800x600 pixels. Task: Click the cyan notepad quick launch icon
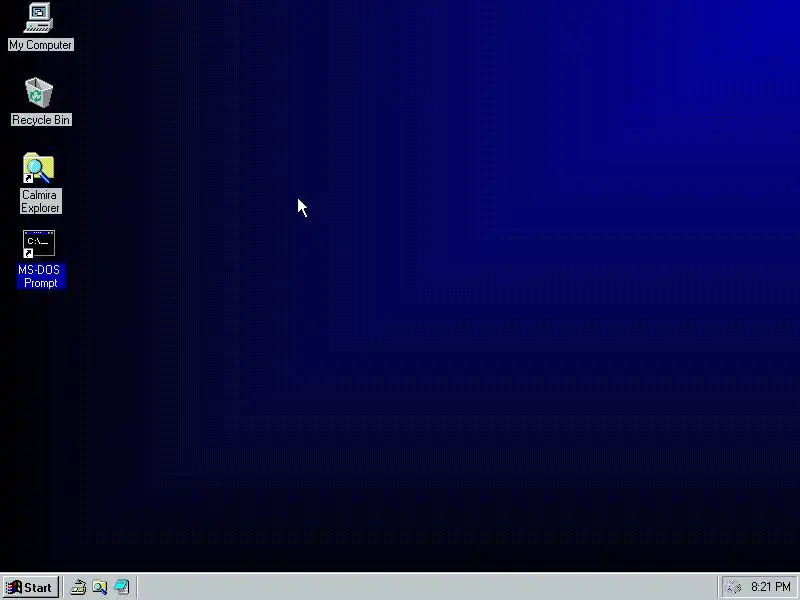(x=121, y=587)
